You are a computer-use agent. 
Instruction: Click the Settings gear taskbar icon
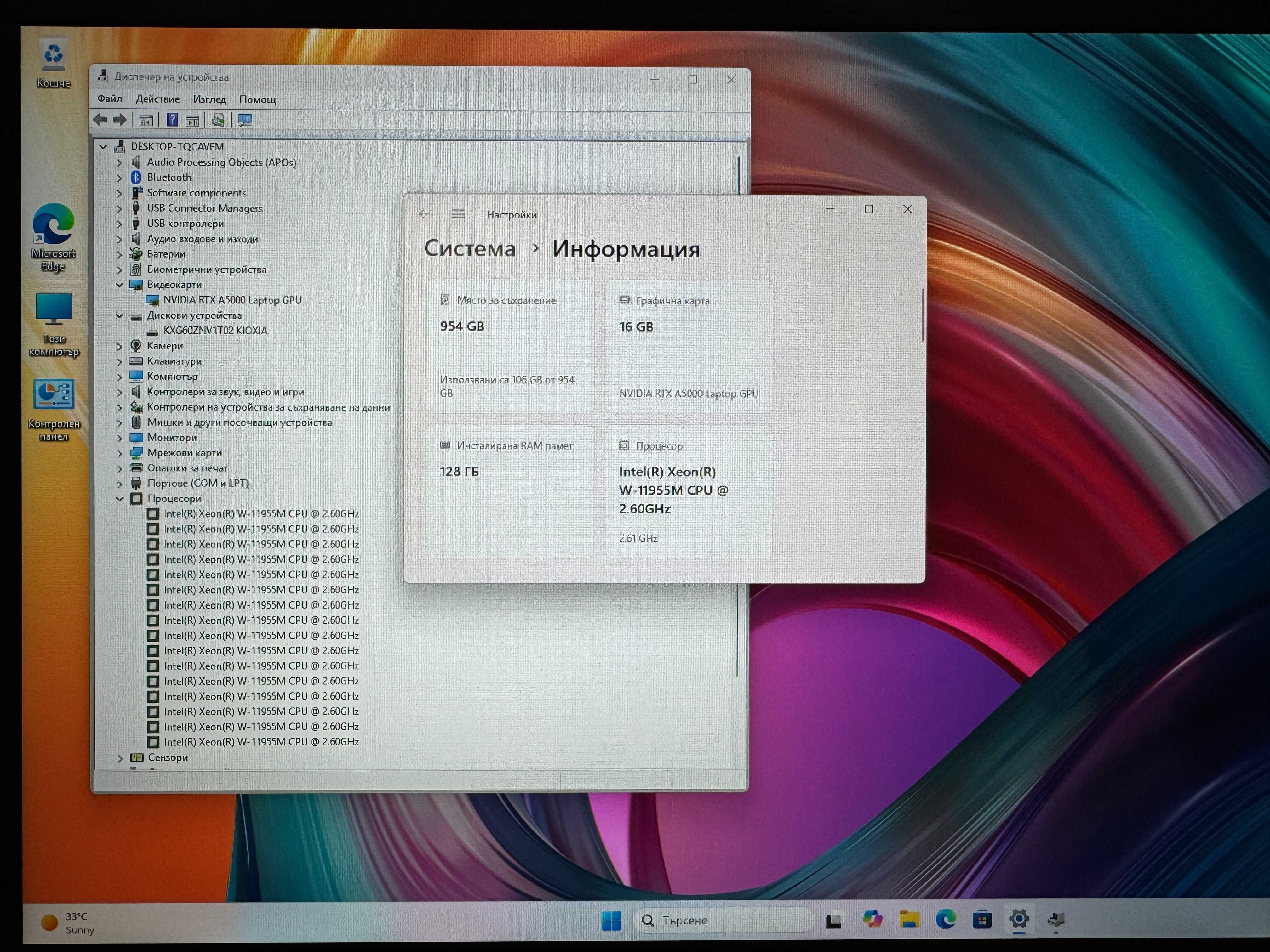pos(1019,919)
